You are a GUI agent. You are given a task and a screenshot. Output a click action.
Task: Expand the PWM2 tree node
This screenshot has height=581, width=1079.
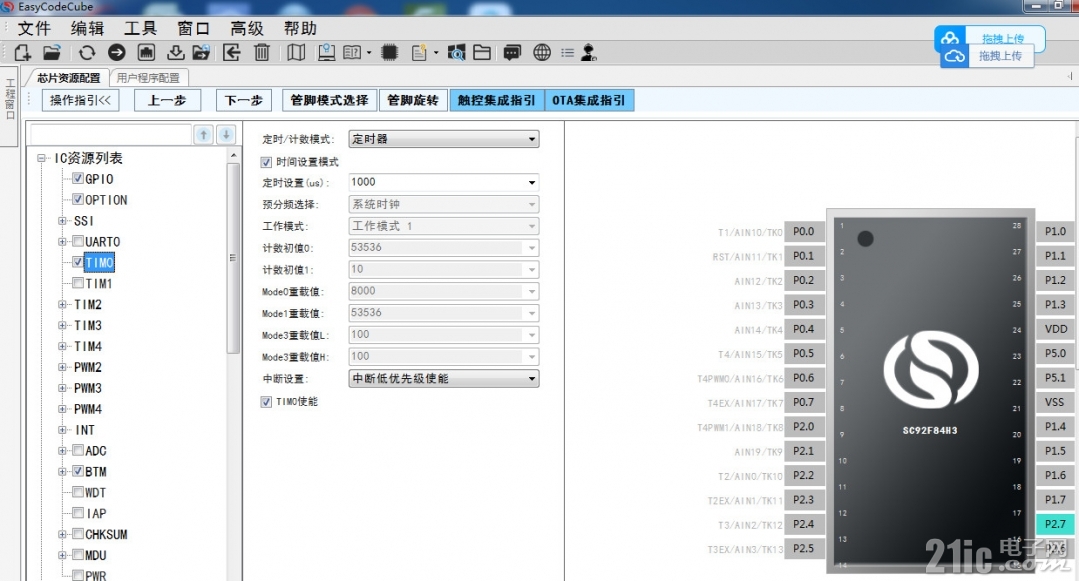point(62,367)
